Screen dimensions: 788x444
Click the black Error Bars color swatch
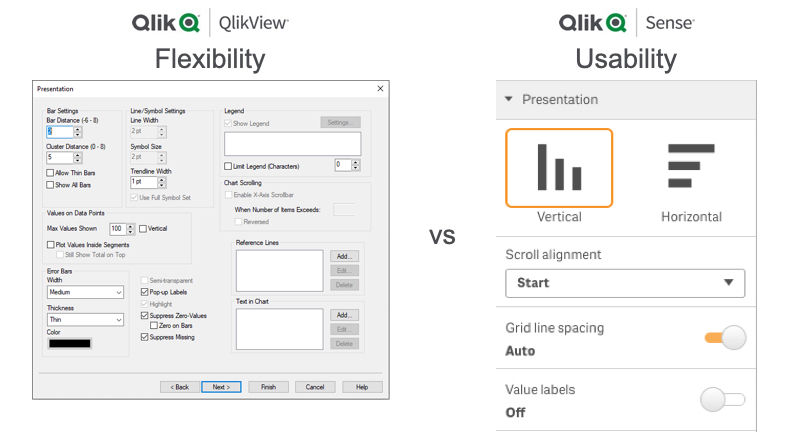point(69,343)
